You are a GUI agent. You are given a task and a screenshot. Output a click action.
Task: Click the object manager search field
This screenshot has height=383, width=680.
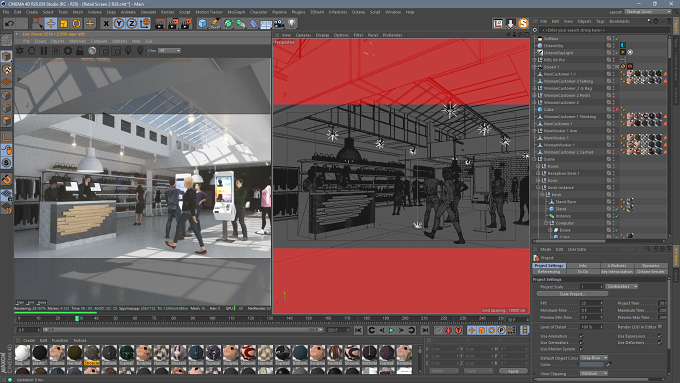(604, 30)
